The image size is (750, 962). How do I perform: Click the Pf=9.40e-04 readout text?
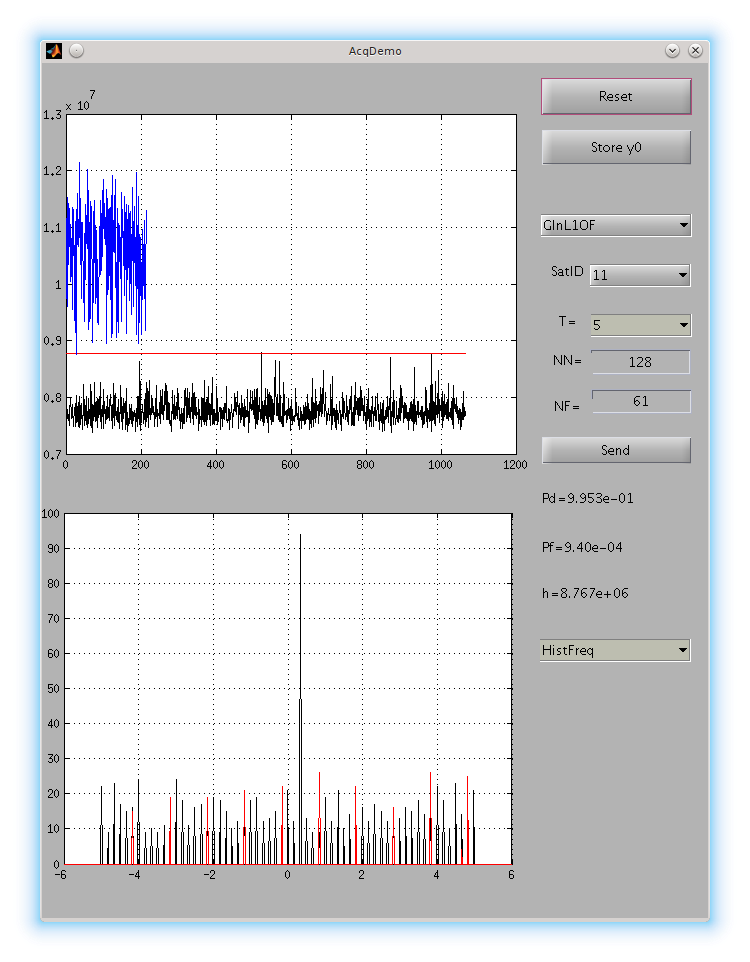coord(585,547)
